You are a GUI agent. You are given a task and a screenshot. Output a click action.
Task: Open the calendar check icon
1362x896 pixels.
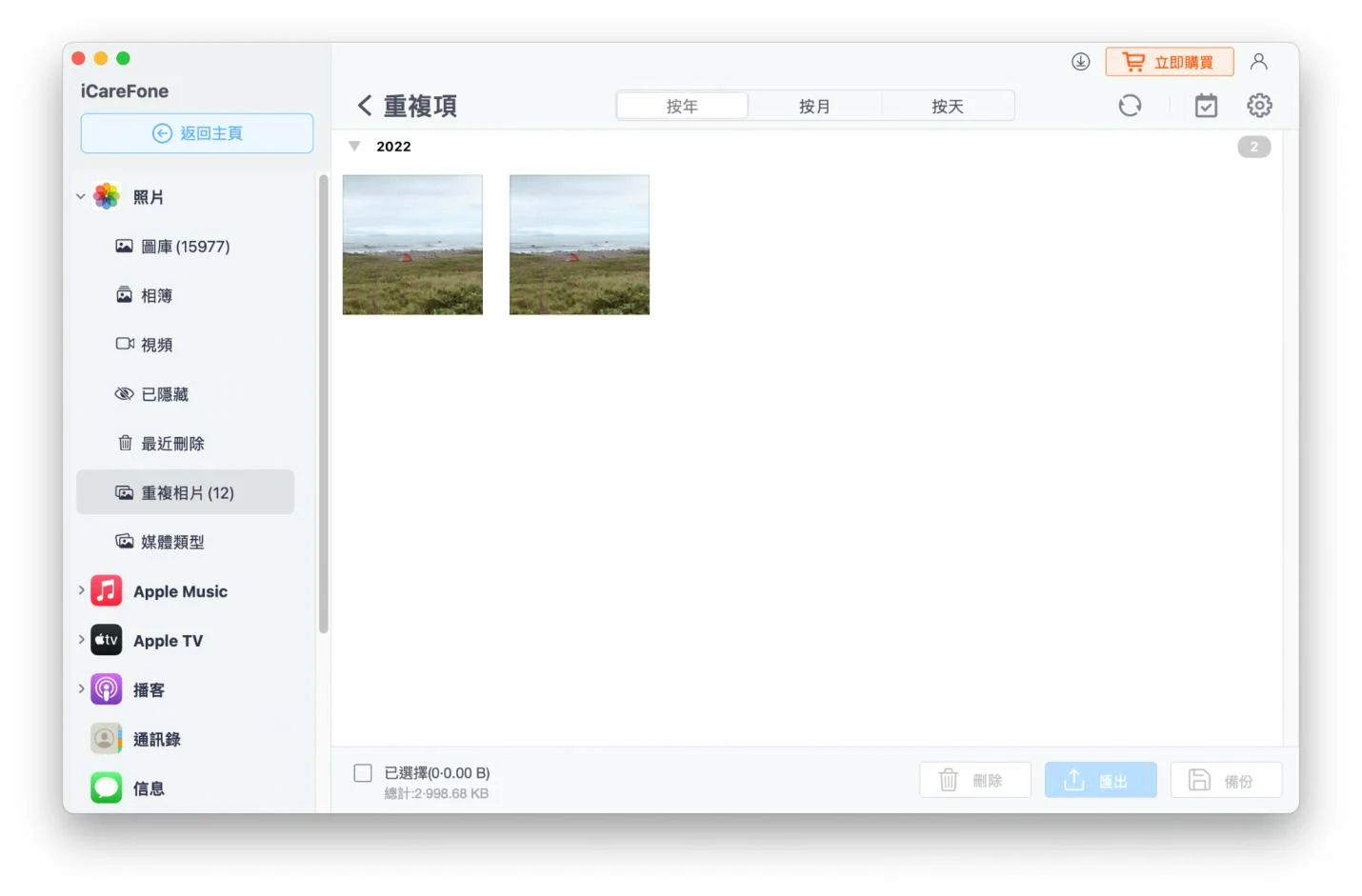[x=1206, y=106]
